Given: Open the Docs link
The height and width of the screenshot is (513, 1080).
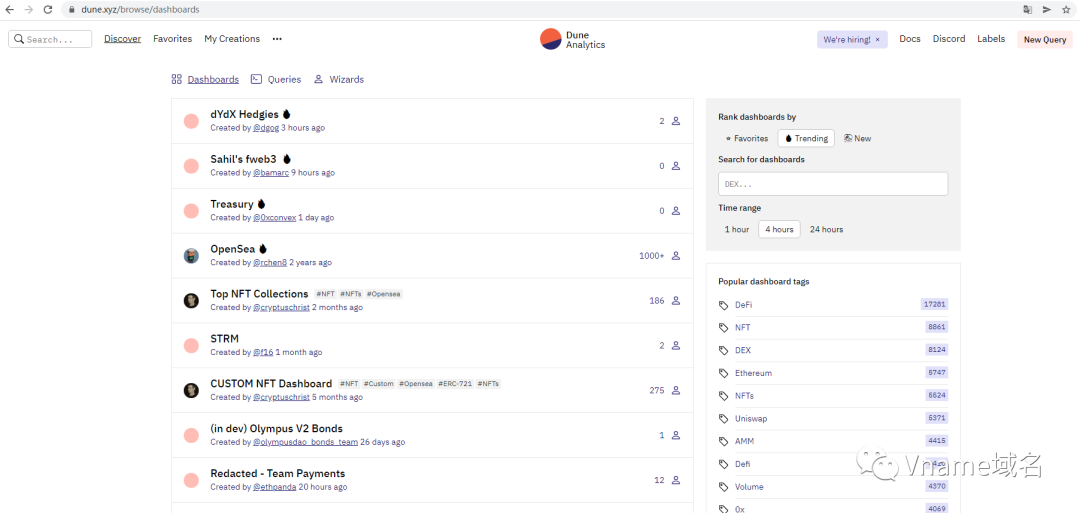Looking at the screenshot, I should coord(910,39).
